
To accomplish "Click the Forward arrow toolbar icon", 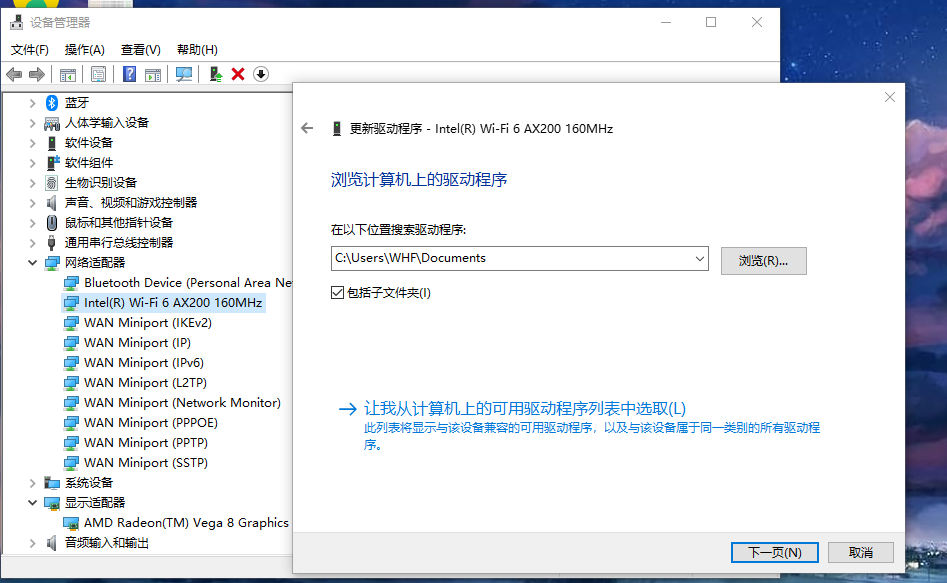I will [x=37, y=74].
